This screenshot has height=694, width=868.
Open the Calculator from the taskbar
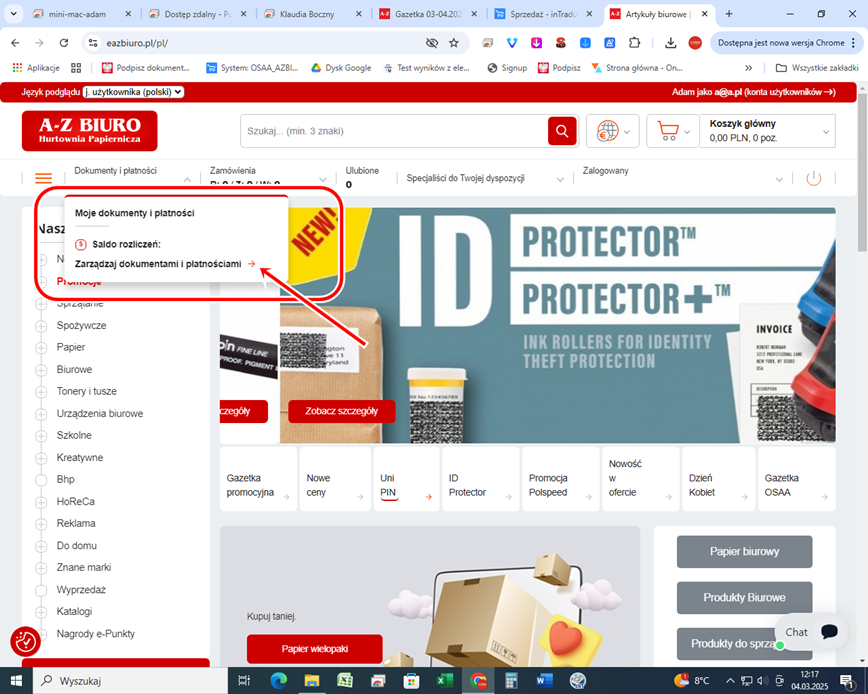511,681
